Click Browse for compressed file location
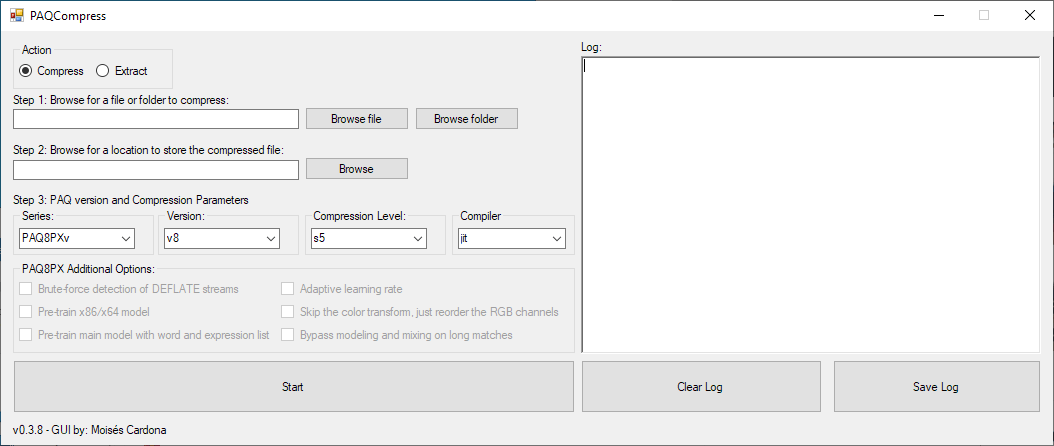 pos(356,169)
